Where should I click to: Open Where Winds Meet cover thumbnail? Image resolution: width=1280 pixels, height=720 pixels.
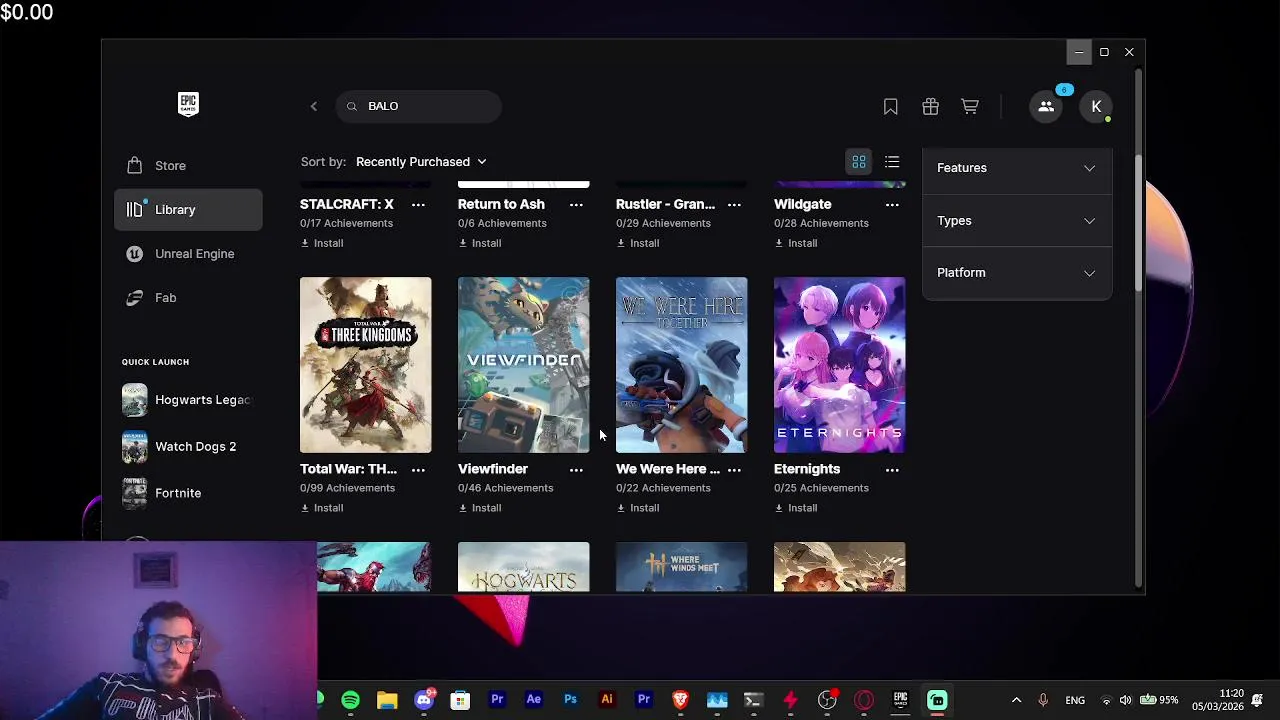point(682,567)
